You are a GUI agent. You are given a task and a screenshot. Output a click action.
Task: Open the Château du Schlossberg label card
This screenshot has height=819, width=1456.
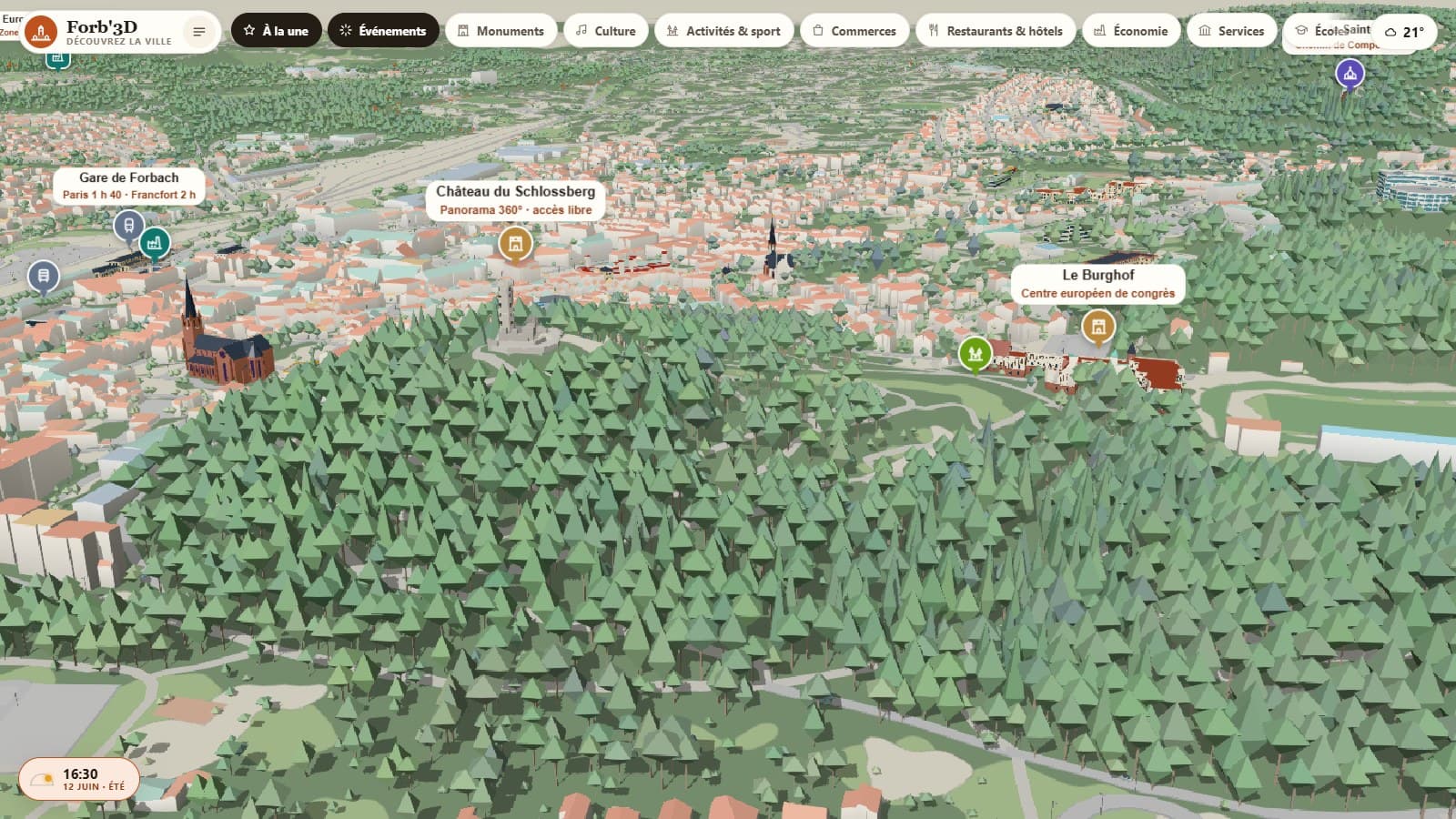click(515, 199)
